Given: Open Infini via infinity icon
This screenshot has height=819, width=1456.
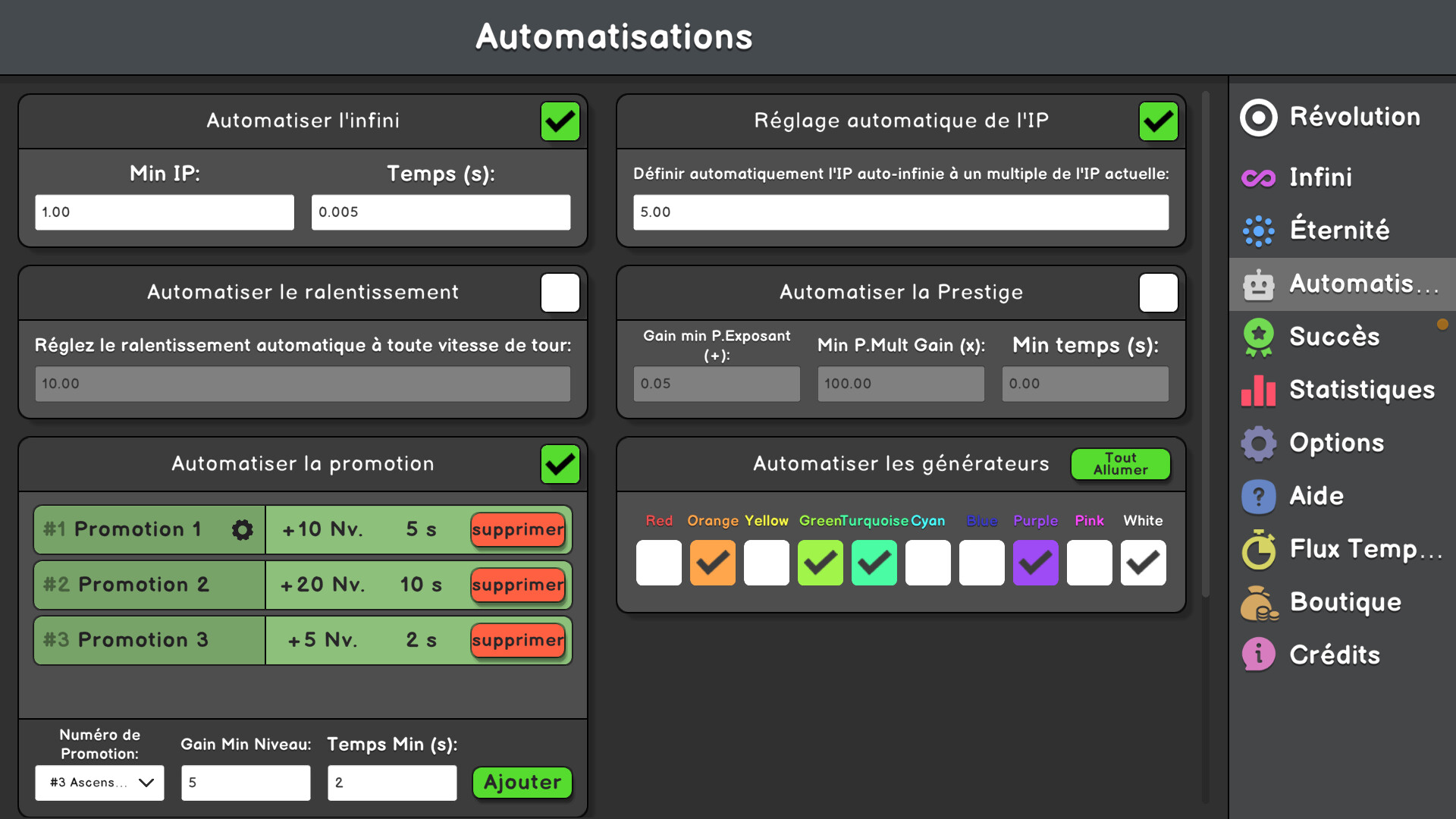Looking at the screenshot, I should (x=1258, y=177).
